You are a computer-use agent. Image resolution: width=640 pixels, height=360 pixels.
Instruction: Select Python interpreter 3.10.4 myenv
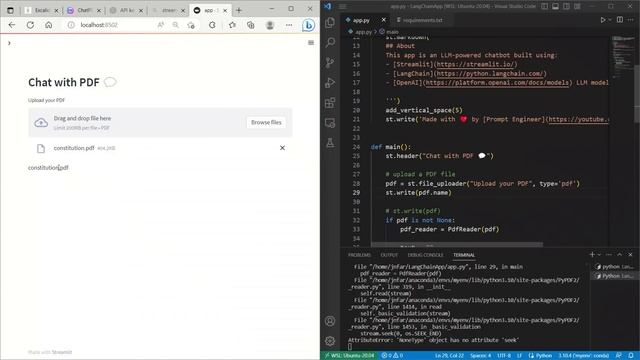[x=583, y=356]
